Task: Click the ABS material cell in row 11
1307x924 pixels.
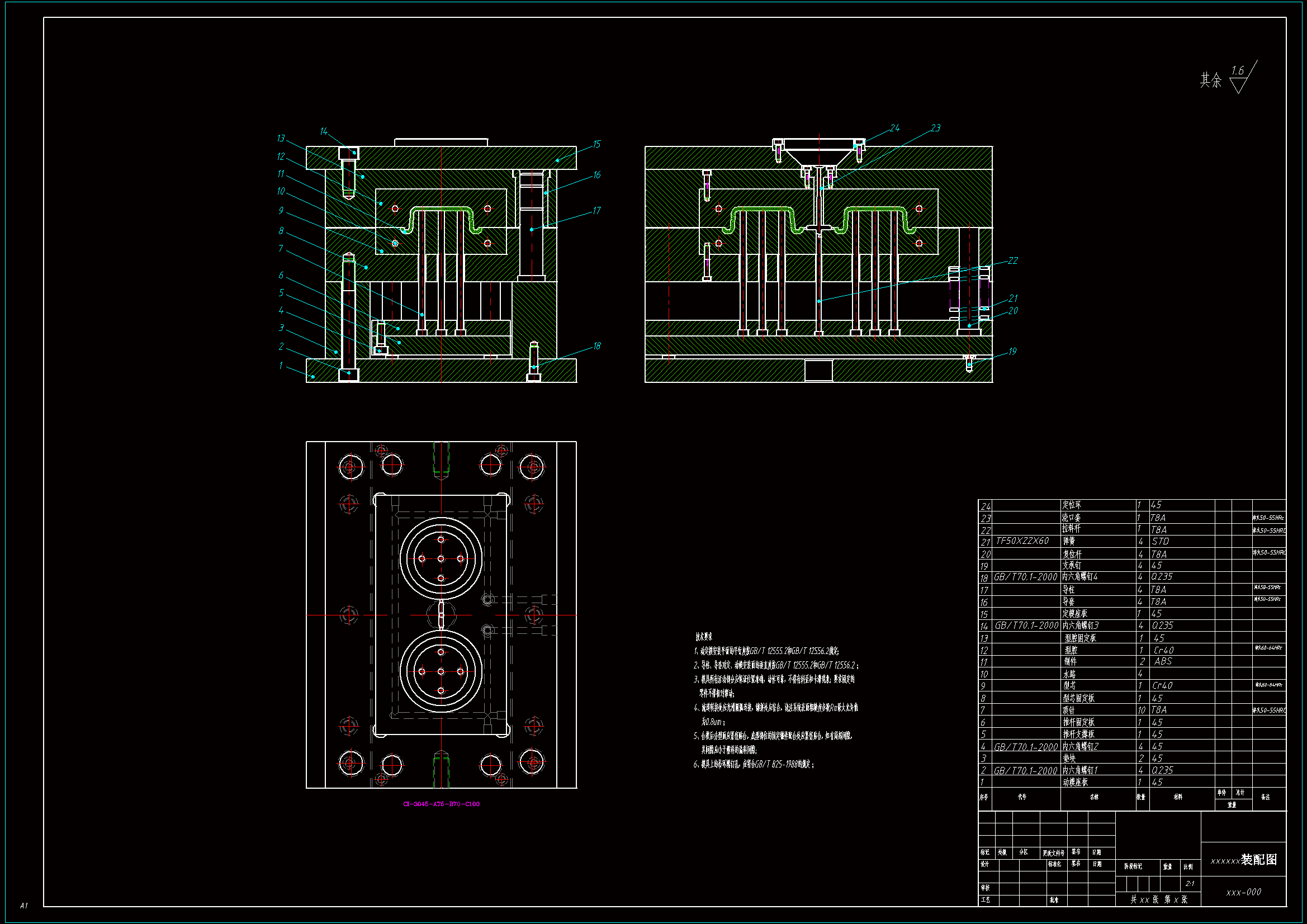Action: [x=1163, y=661]
